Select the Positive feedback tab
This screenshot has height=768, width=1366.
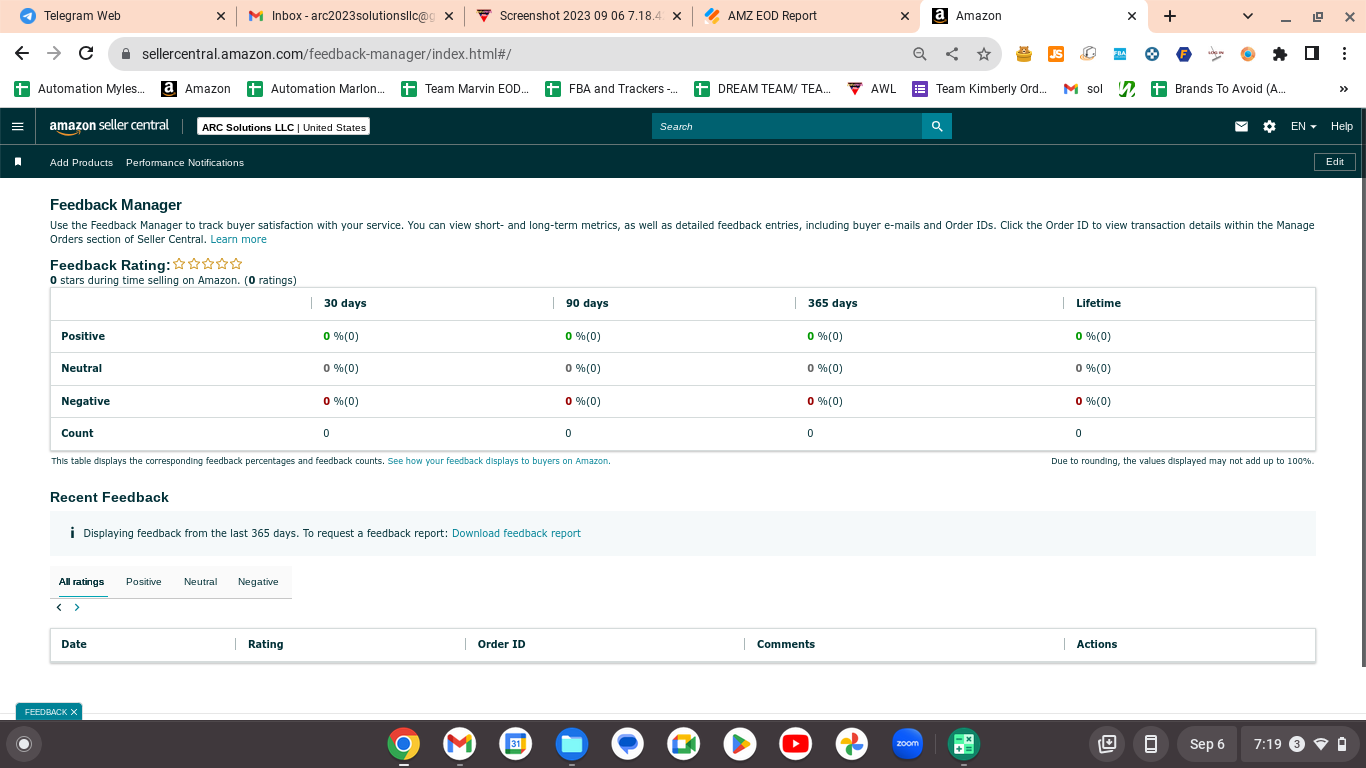(144, 582)
